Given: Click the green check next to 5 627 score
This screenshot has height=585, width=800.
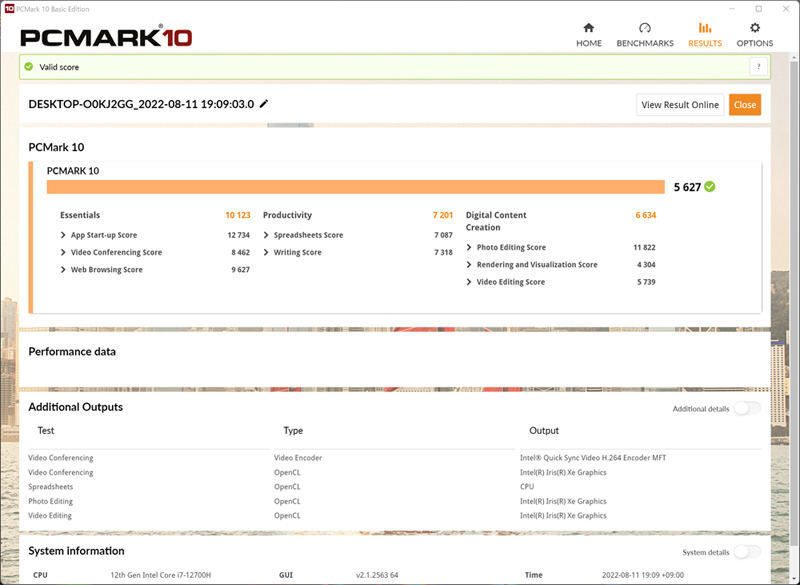Looking at the screenshot, I should pos(710,187).
